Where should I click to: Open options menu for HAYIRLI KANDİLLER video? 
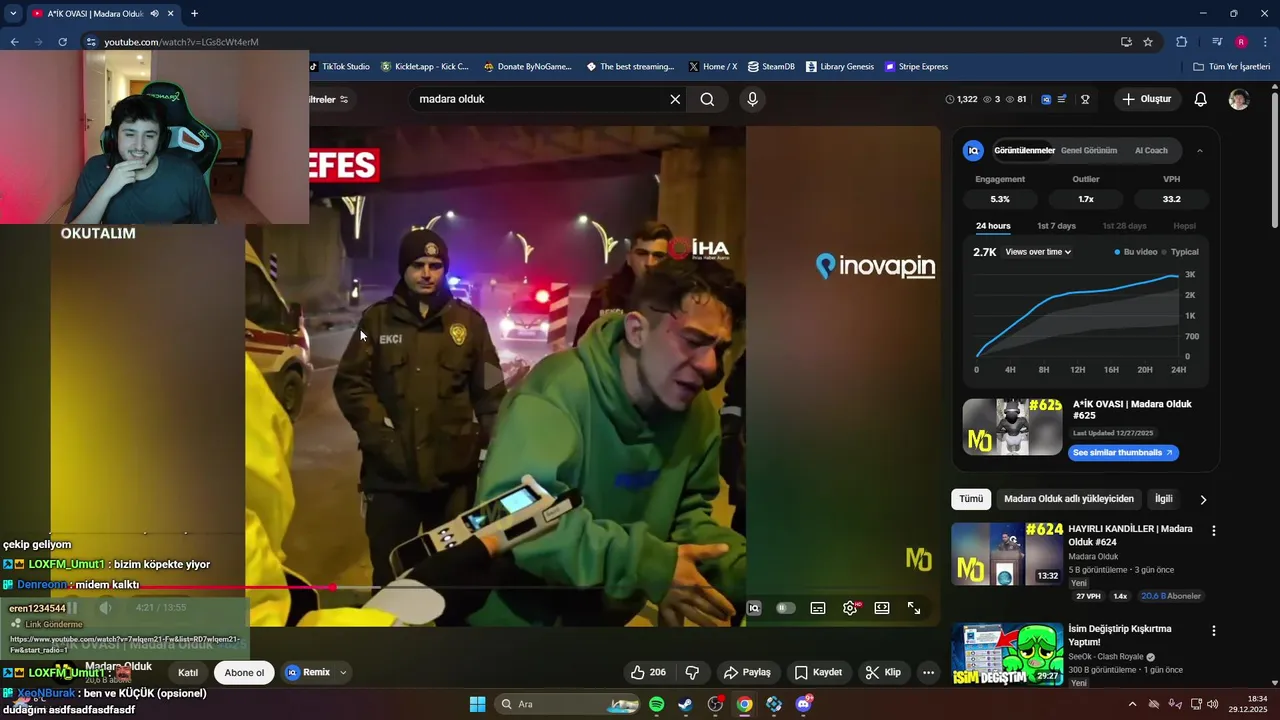(x=1214, y=531)
